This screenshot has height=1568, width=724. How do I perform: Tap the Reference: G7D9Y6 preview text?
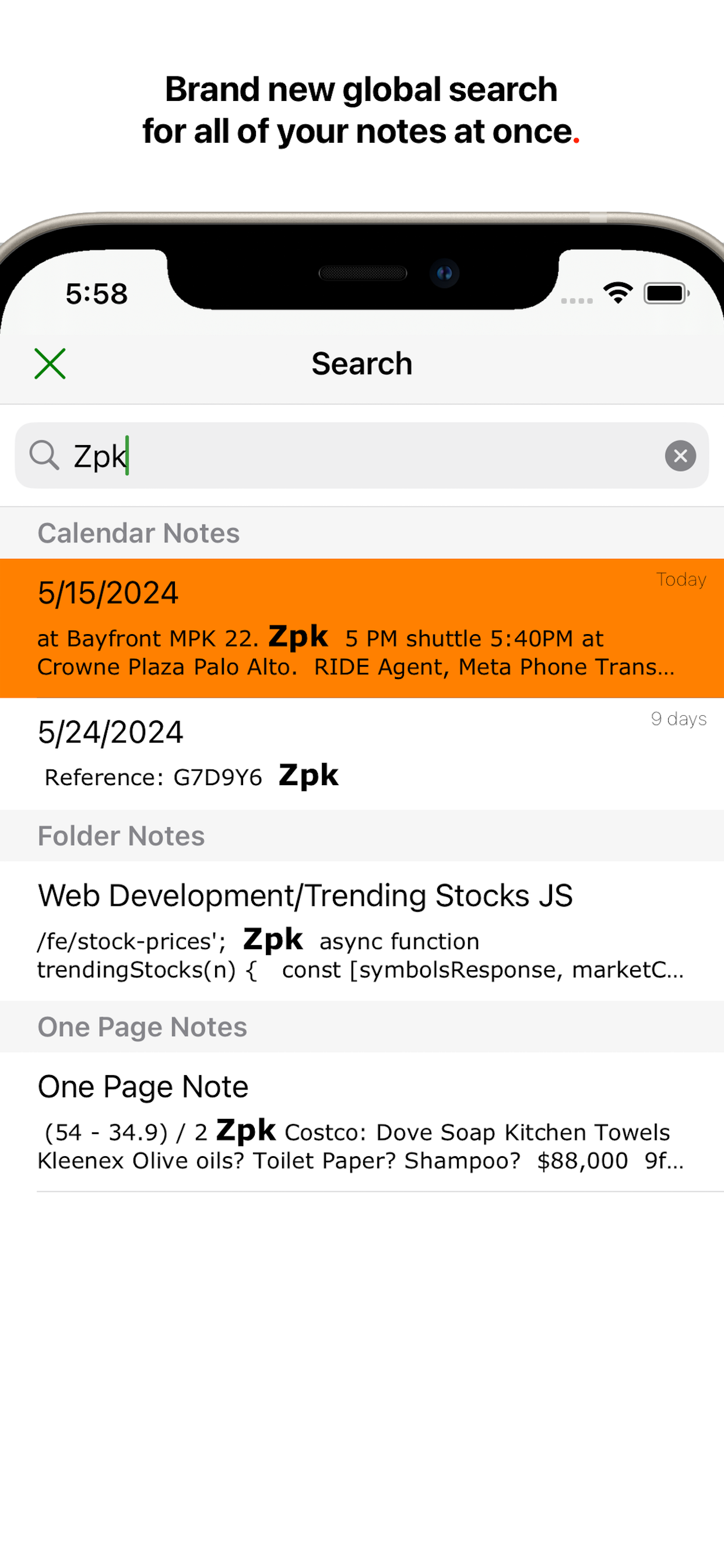pos(153,778)
